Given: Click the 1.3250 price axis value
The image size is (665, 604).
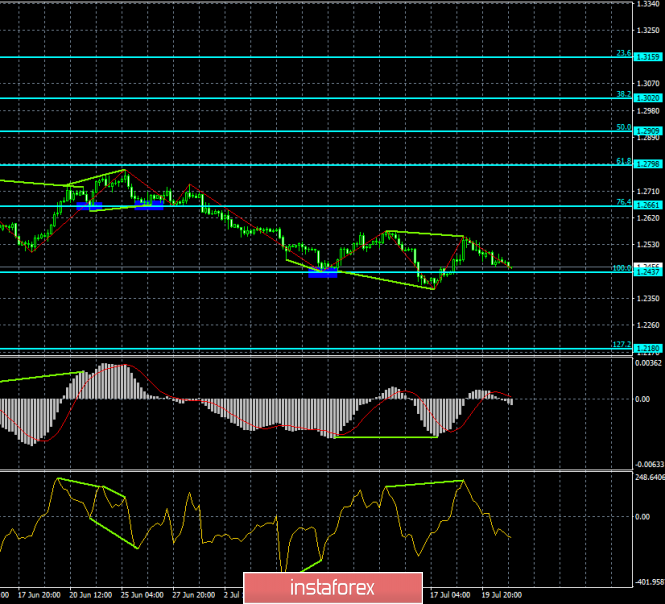Looking at the screenshot, I should 648,31.
